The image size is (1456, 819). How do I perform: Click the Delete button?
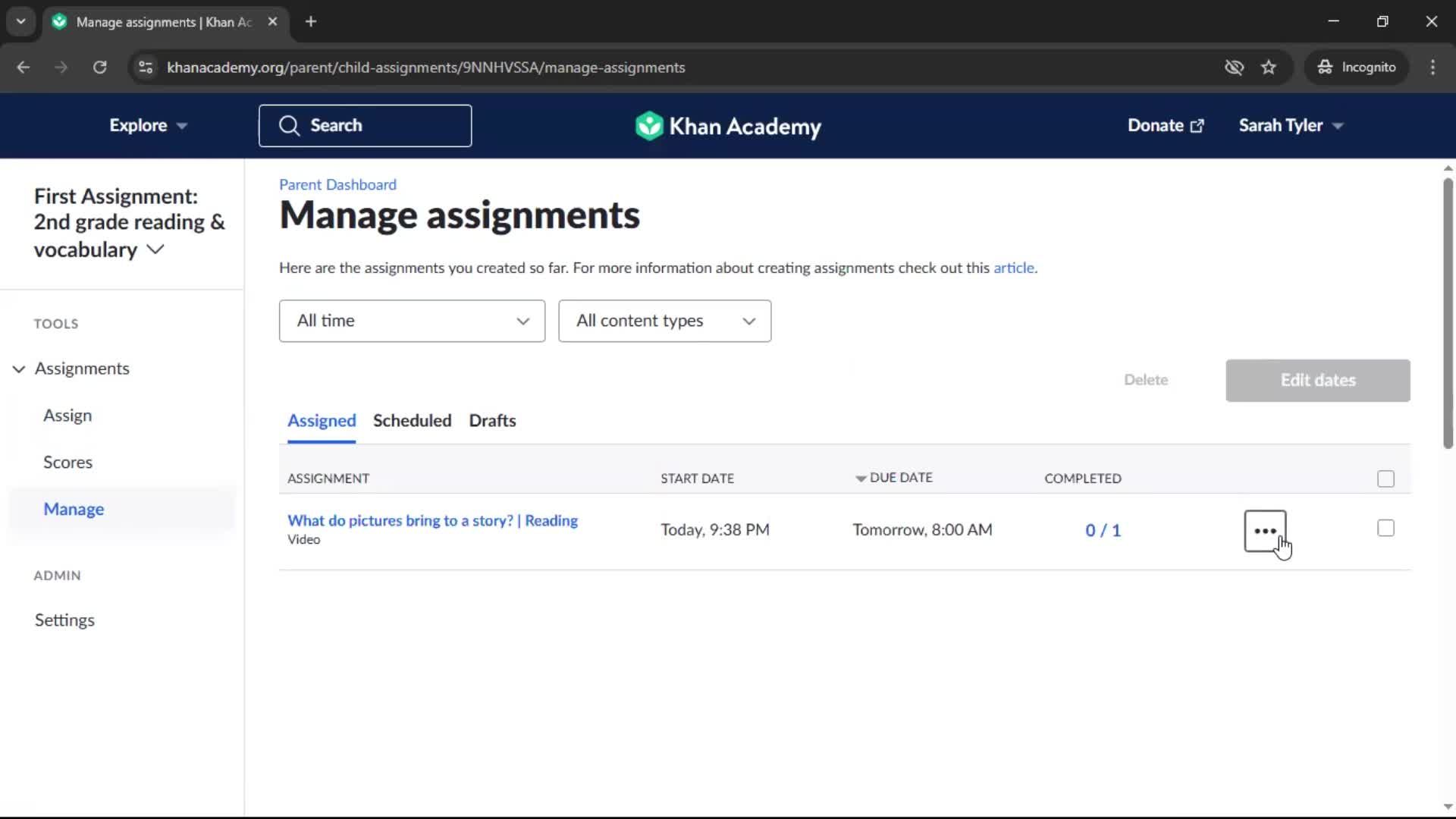click(x=1145, y=380)
